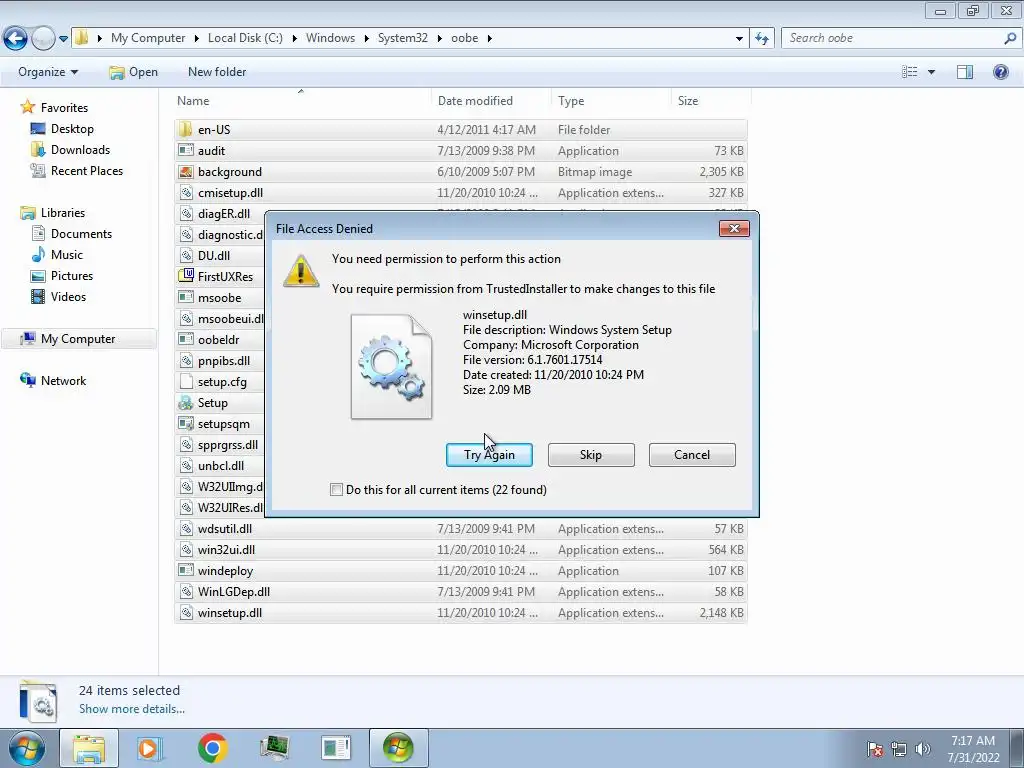Launch Windows Media Player from taskbar
The width and height of the screenshot is (1024, 768).
coord(150,748)
